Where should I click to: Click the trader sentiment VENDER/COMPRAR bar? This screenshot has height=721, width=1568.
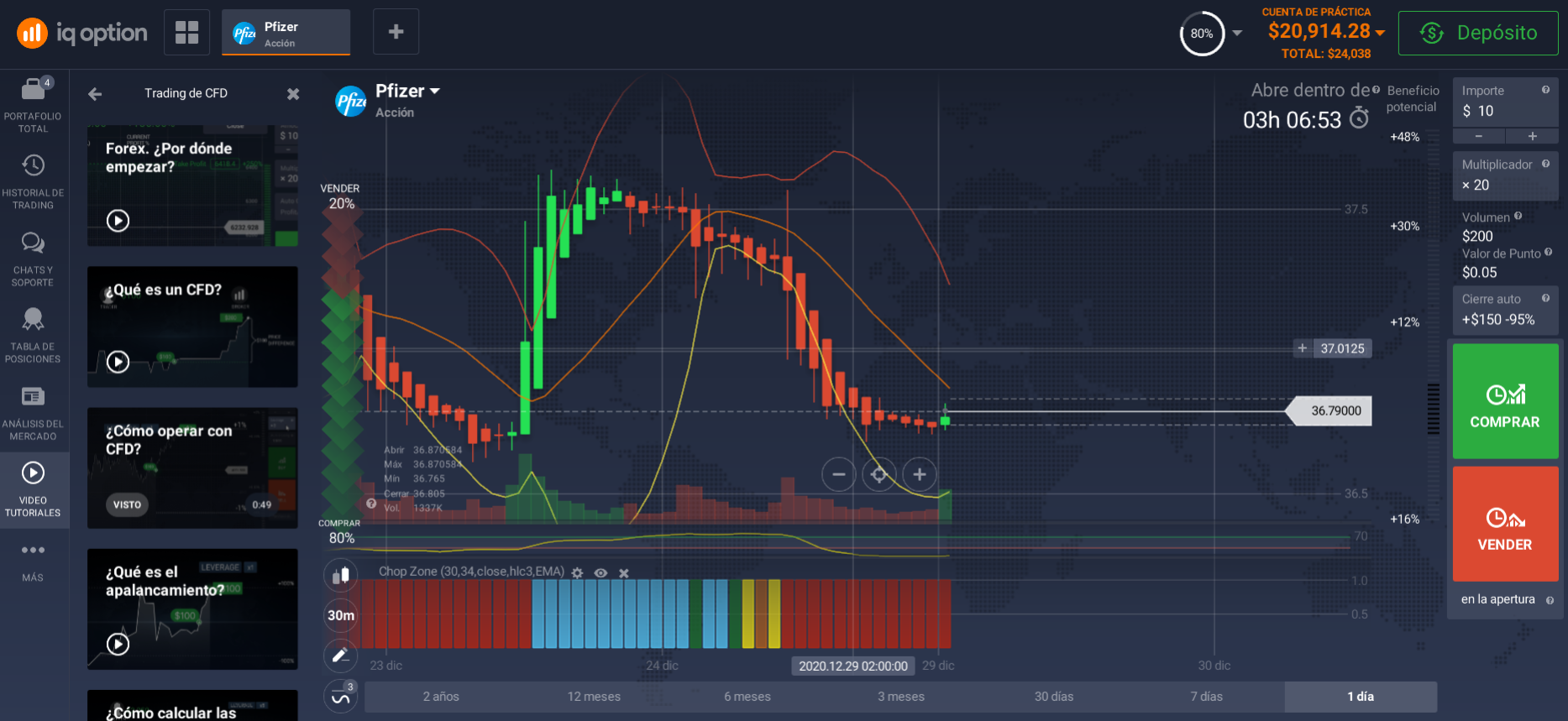[x=342, y=361]
